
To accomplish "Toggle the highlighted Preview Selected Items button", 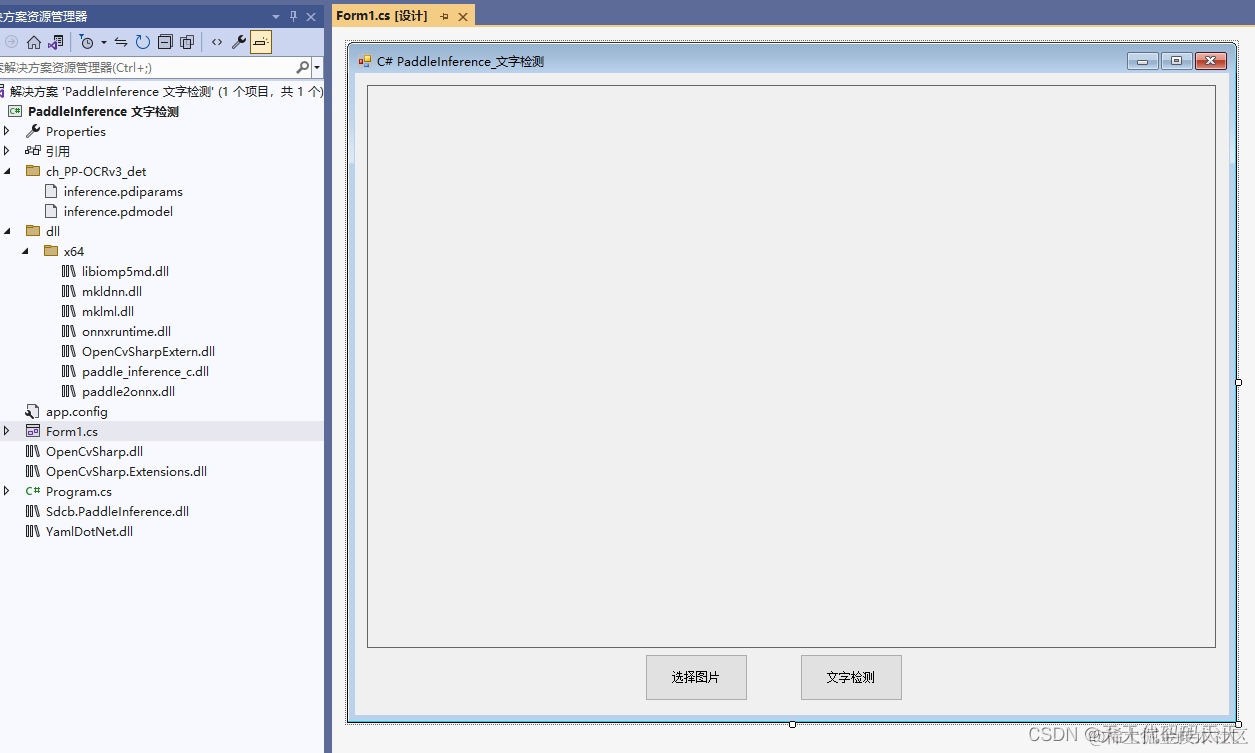I will [x=261, y=42].
